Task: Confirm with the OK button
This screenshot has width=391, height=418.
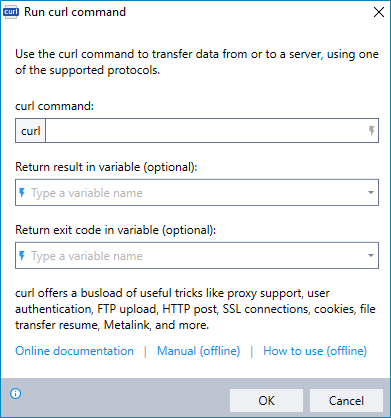Action: coord(266,400)
